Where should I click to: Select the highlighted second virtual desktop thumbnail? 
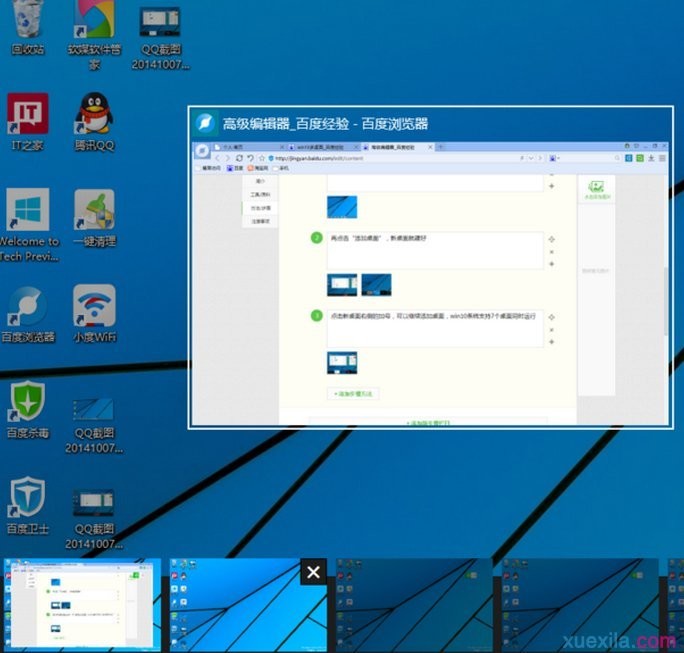248,605
